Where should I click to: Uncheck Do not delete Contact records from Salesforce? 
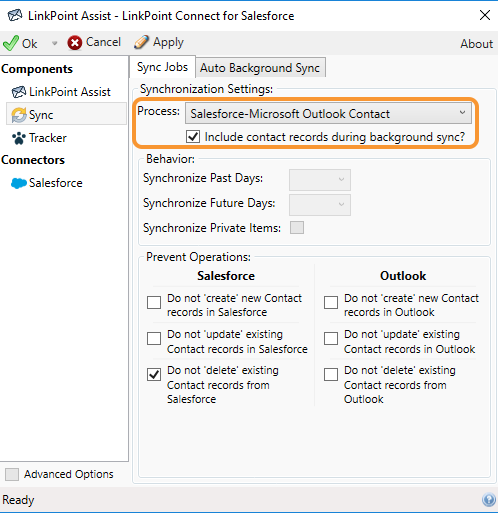pyautogui.click(x=154, y=374)
